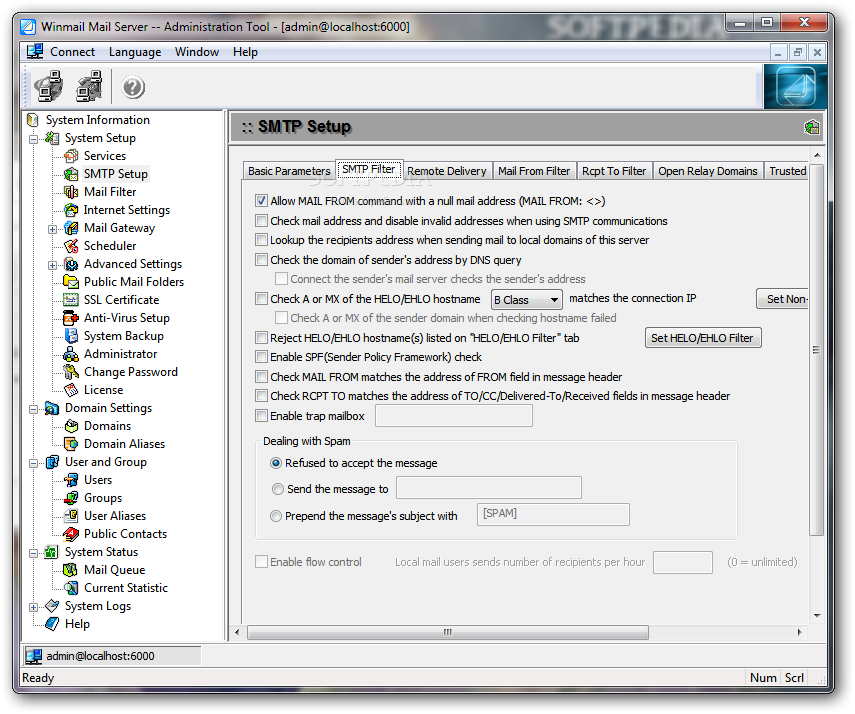This screenshot has width=855, height=714.
Task: Open the Language menu
Action: [x=135, y=52]
